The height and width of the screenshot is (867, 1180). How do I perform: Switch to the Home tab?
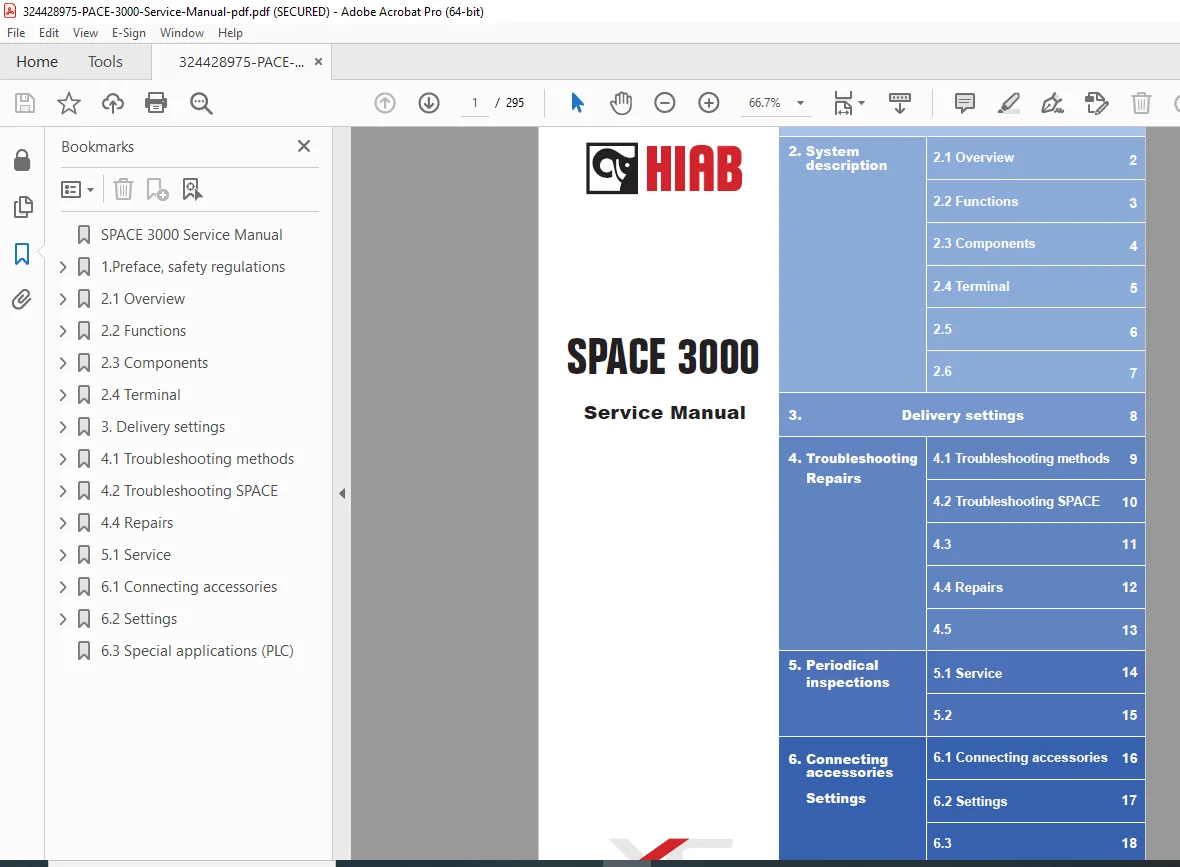pyautogui.click(x=37, y=62)
